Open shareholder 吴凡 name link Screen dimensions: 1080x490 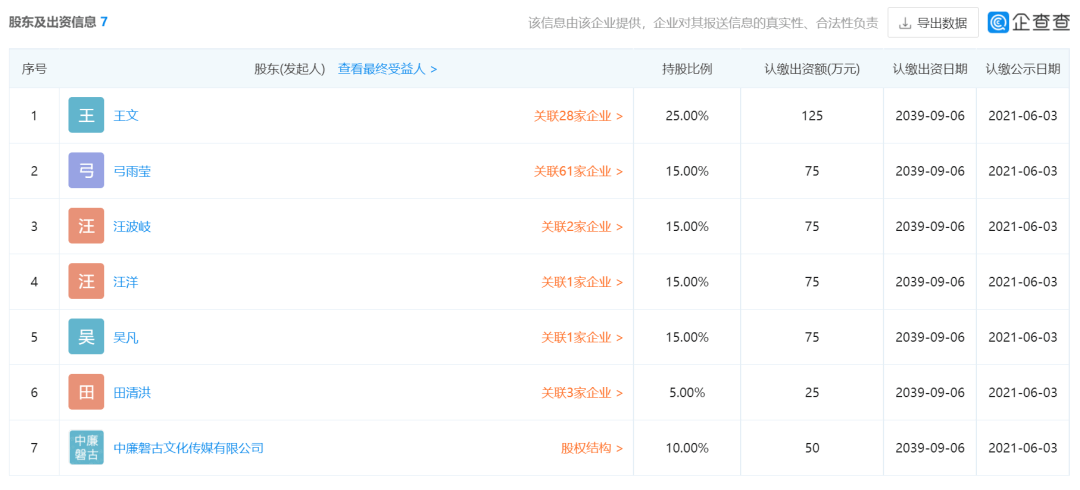(x=126, y=338)
